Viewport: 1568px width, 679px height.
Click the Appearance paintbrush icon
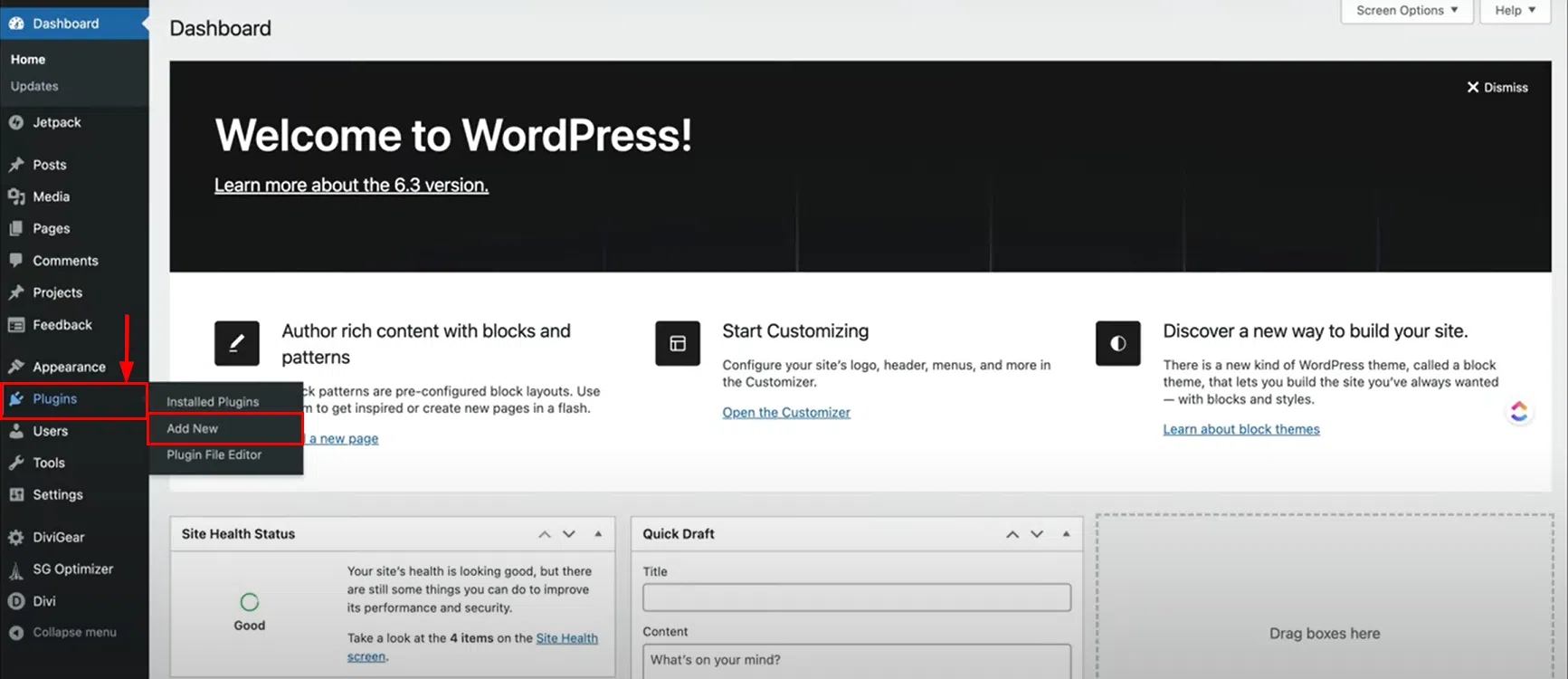(16, 367)
